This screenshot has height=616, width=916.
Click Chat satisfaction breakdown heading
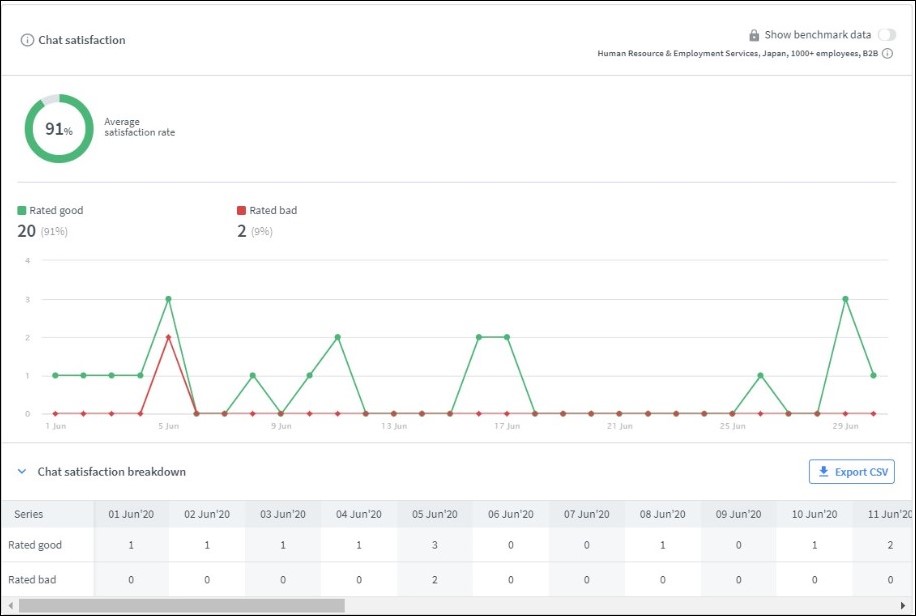pyautogui.click(x=111, y=472)
